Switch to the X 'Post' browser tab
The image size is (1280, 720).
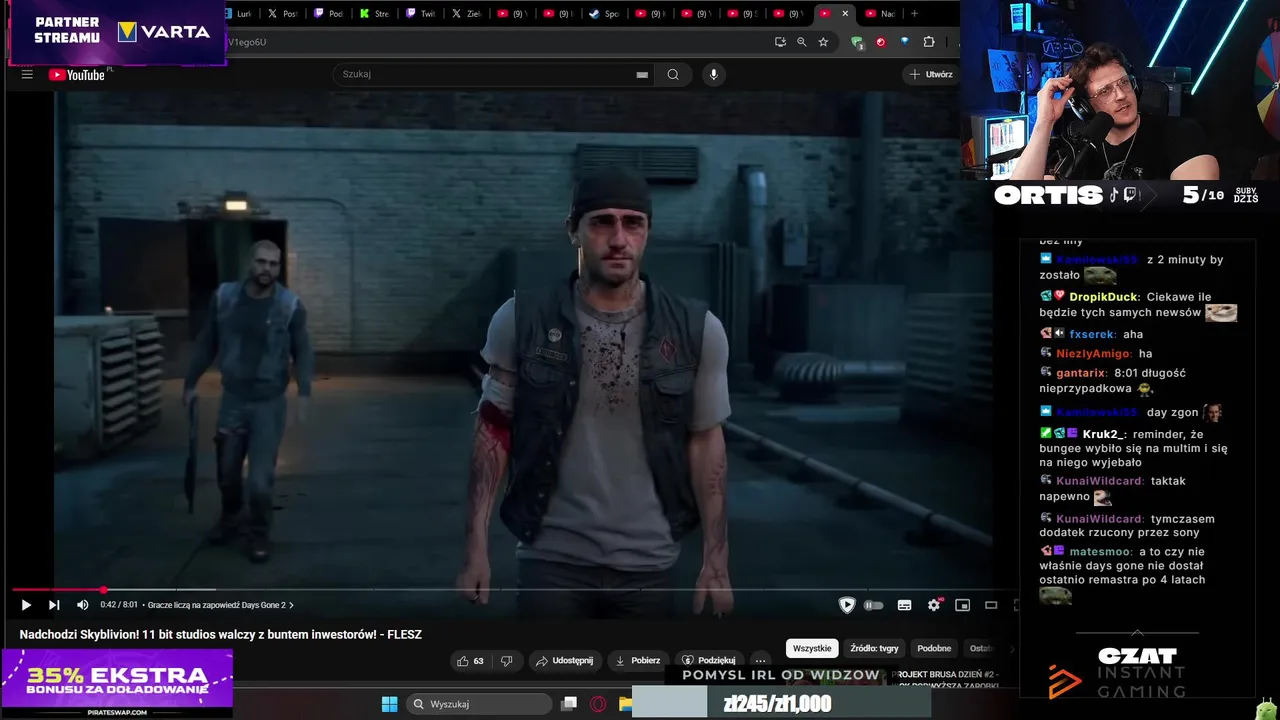pos(282,14)
